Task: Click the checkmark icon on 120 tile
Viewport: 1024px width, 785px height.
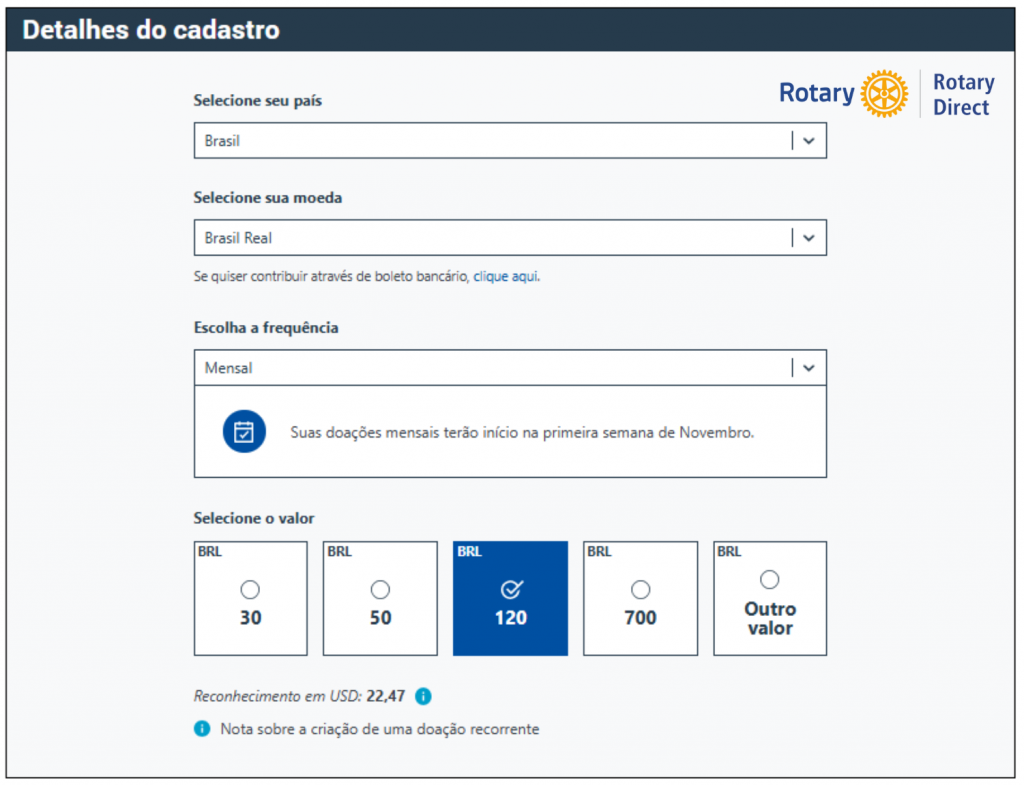Action: click(x=510, y=590)
